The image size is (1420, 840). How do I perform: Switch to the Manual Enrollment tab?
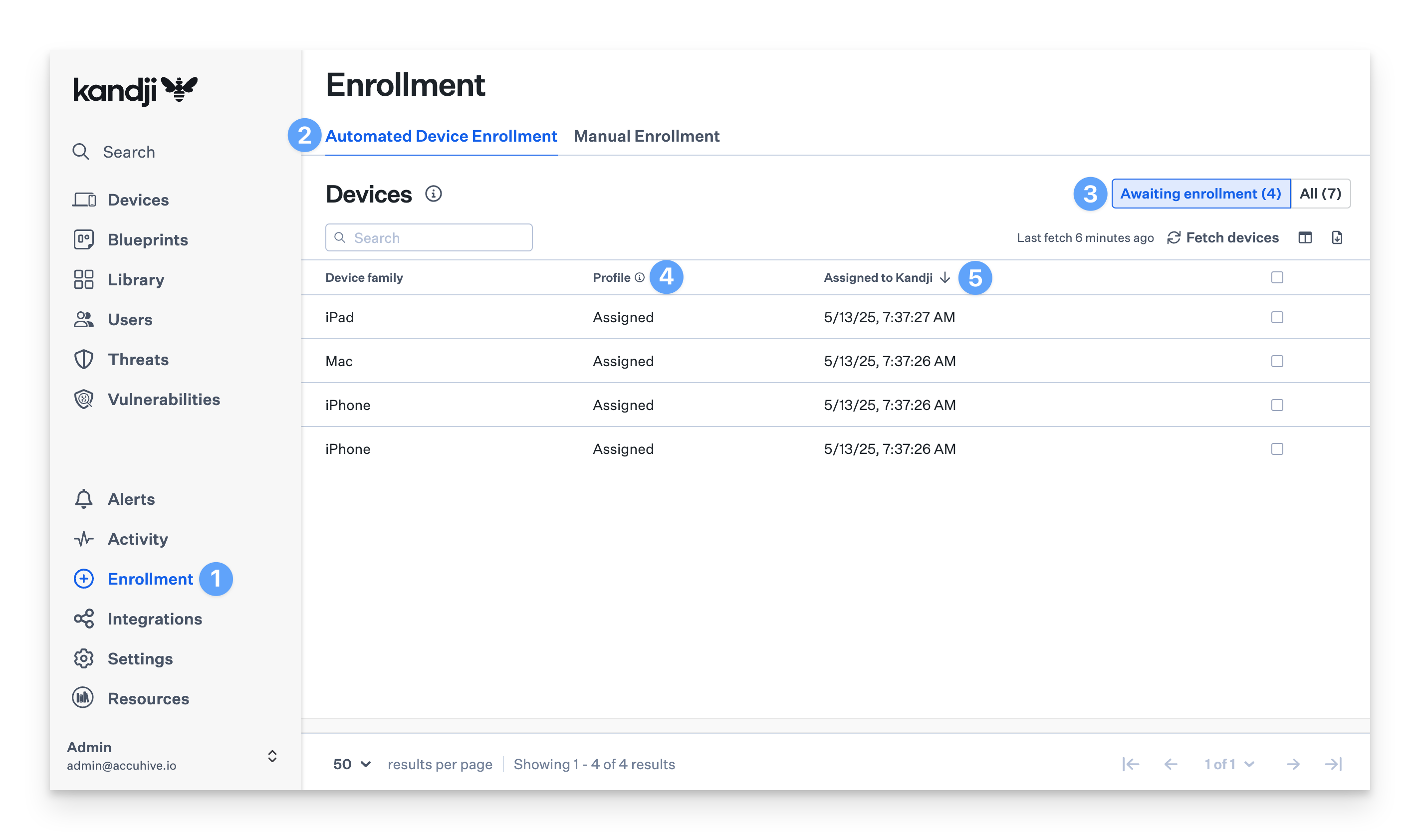click(646, 136)
